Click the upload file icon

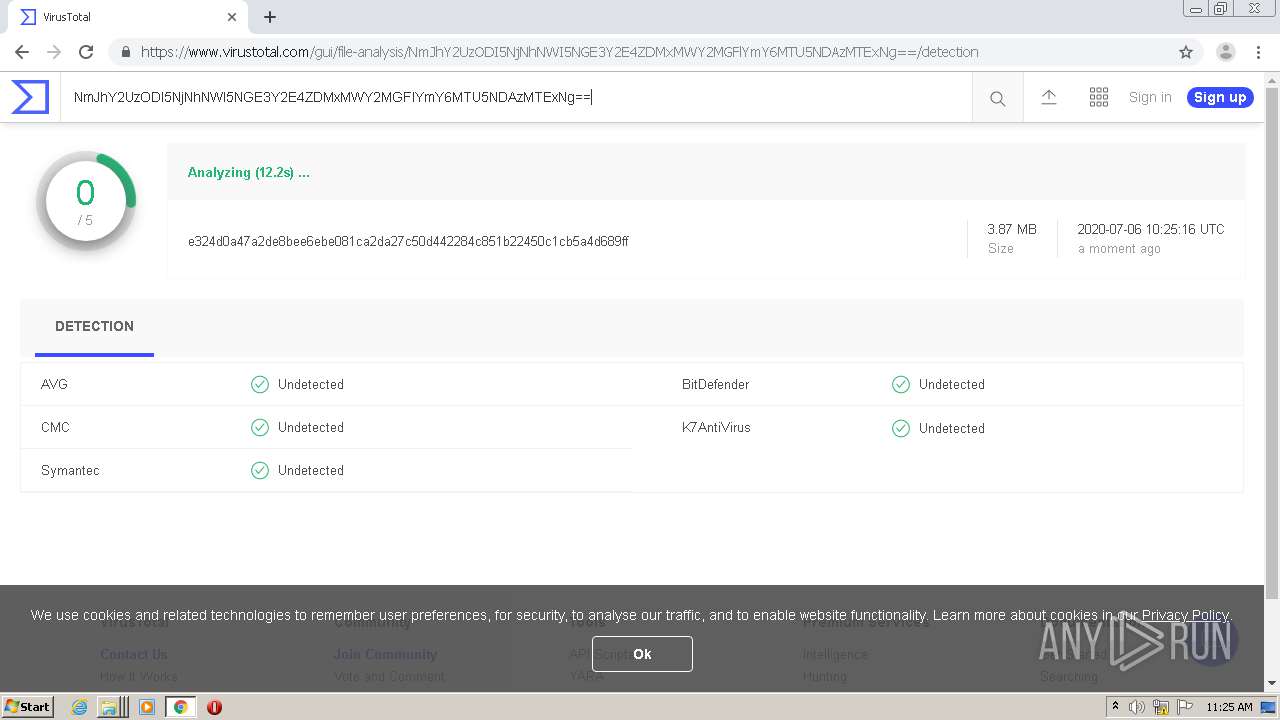click(x=1049, y=97)
